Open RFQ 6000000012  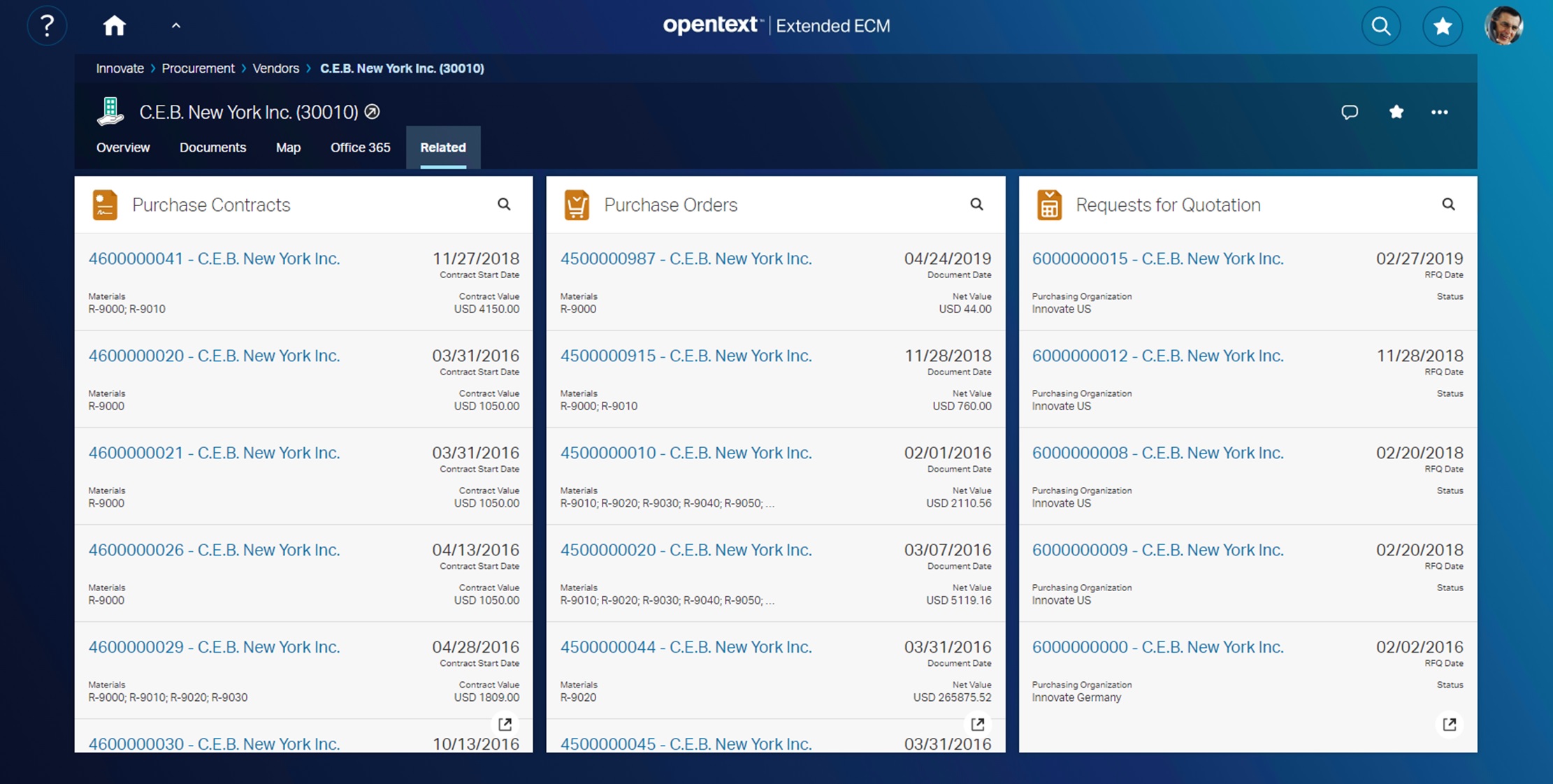point(1157,356)
